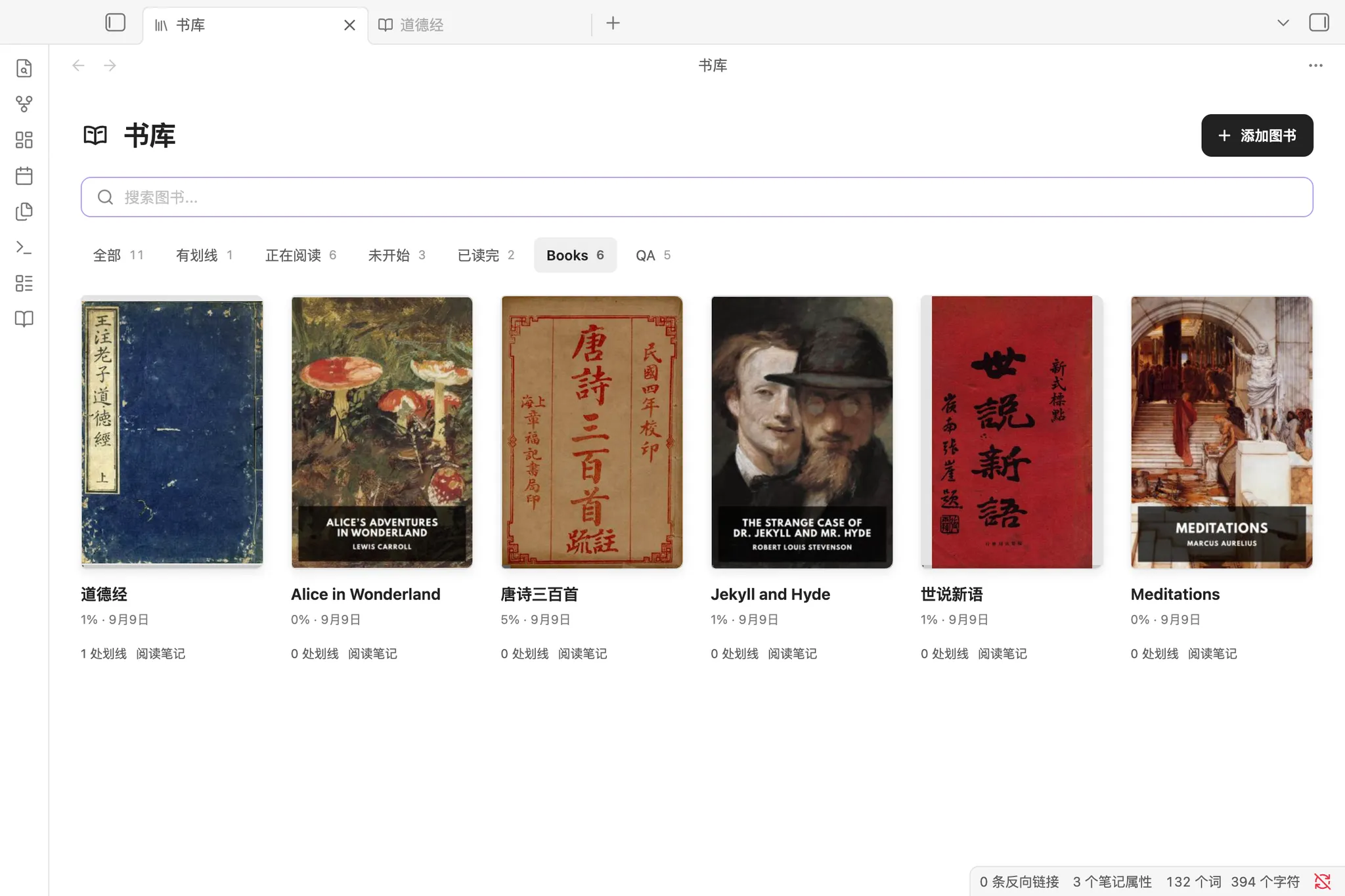
Task: Toggle the right sidebar panel
Action: 1319,23
